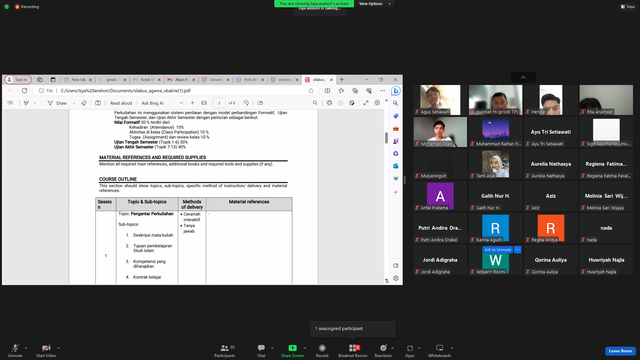Screen dimensions: 640x360
Task: Open browser Settings and more menu
Action: point(382,91)
